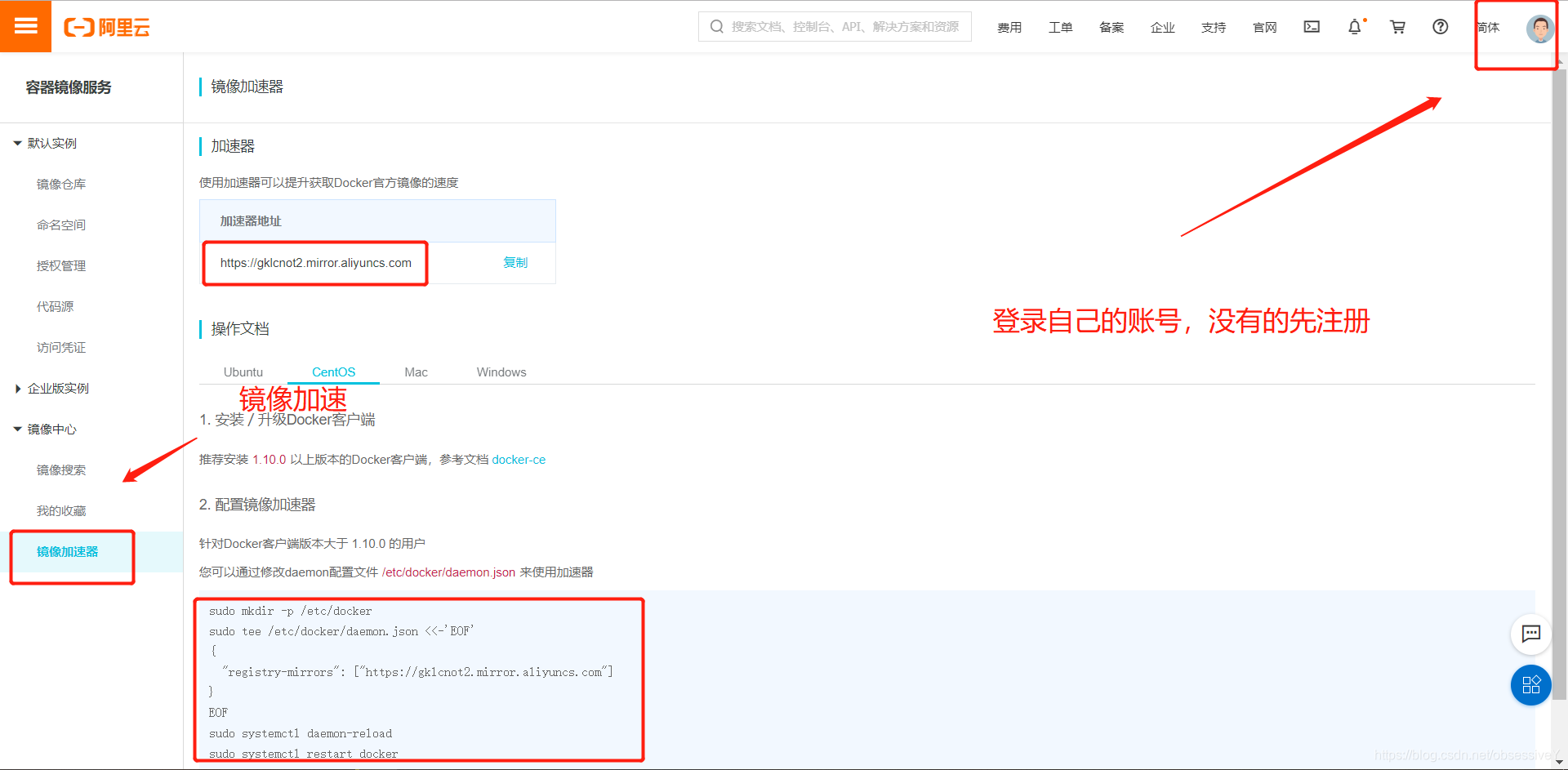Open the help question mark icon
This screenshot has width=1568, height=770.
tap(1441, 27)
